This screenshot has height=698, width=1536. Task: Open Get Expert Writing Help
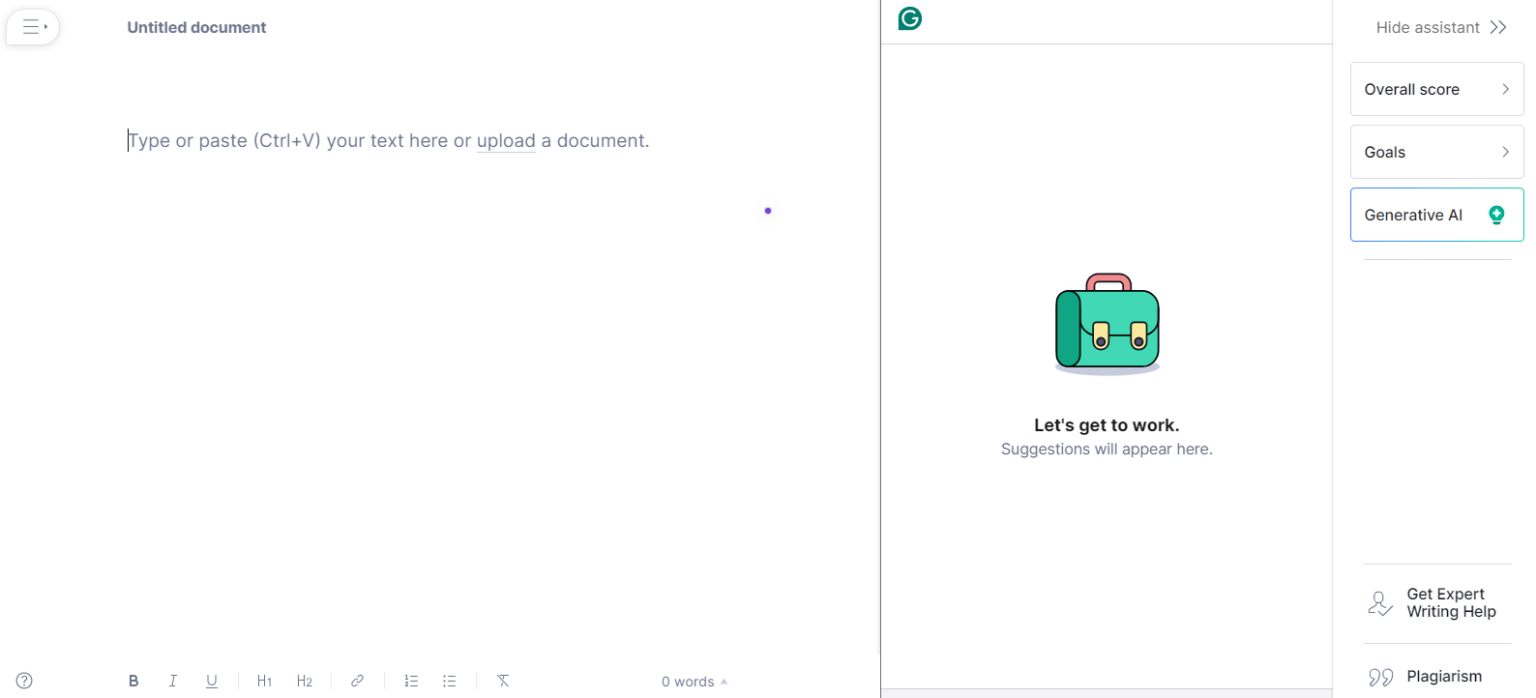tap(1440, 603)
